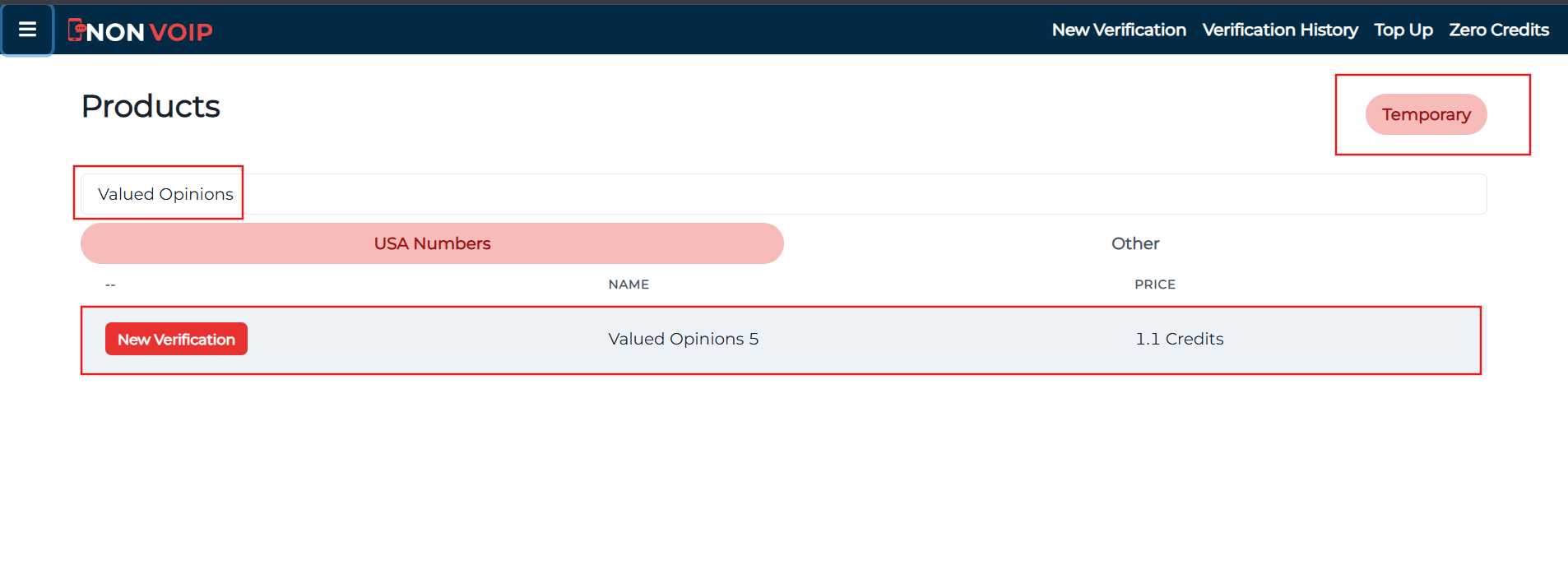Select the USA Numbers tab
Image resolution: width=1568 pixels, height=583 pixels.
click(x=431, y=243)
